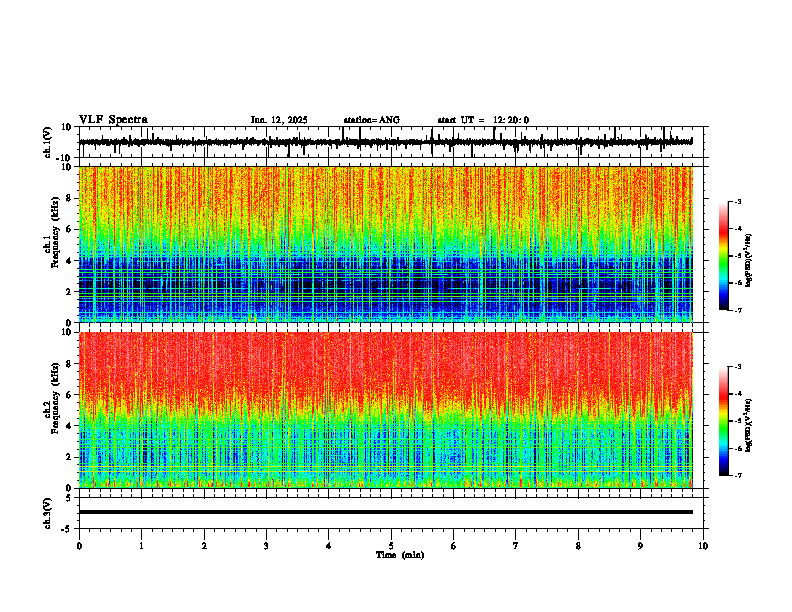Click the "8" tick on ch.1 frequency axis
Image resolution: width=792 pixels, height=612 pixels.
[x=70, y=198]
